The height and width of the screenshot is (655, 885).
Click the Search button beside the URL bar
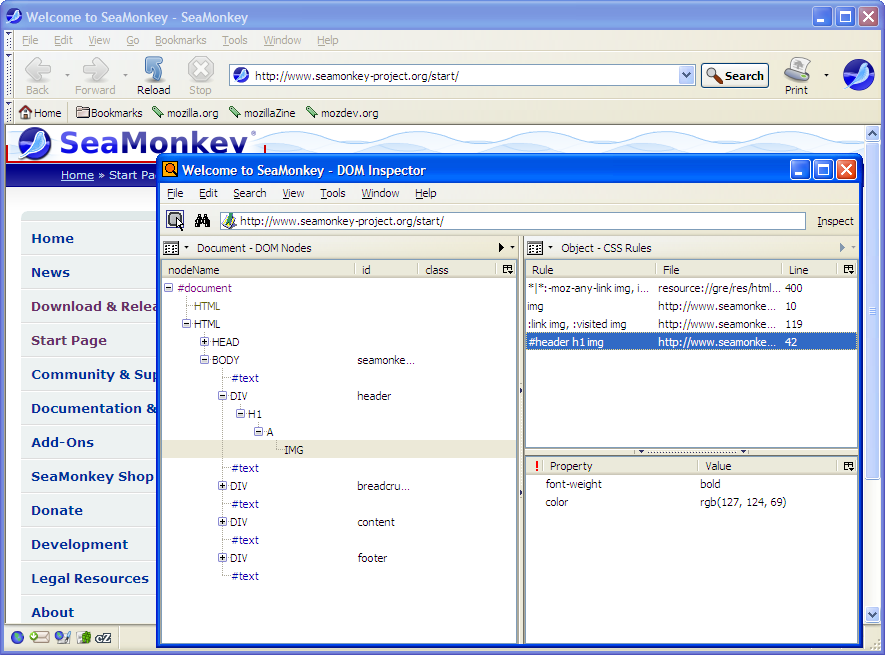[x=734, y=75]
